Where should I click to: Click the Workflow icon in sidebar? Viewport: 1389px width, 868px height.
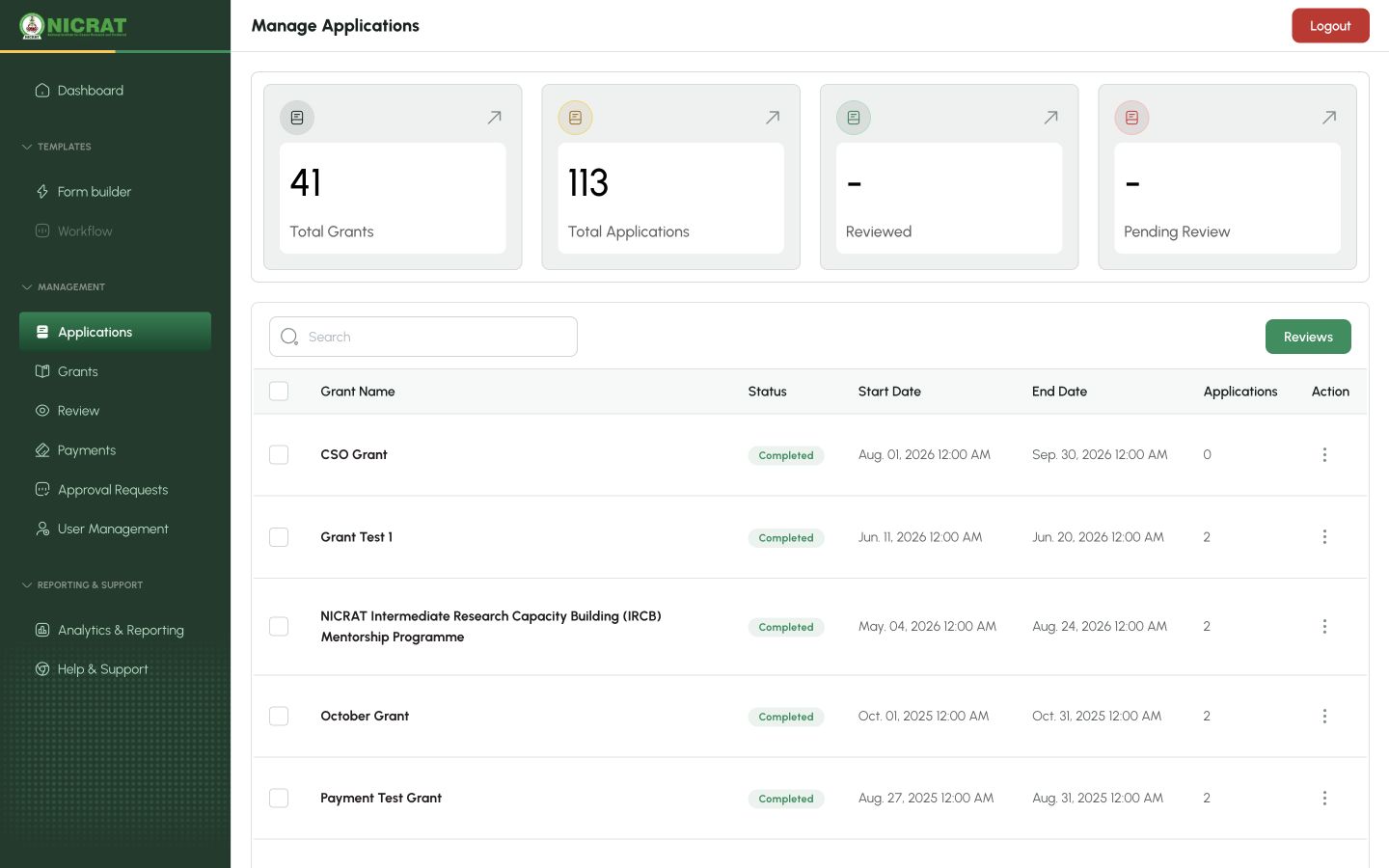click(42, 231)
